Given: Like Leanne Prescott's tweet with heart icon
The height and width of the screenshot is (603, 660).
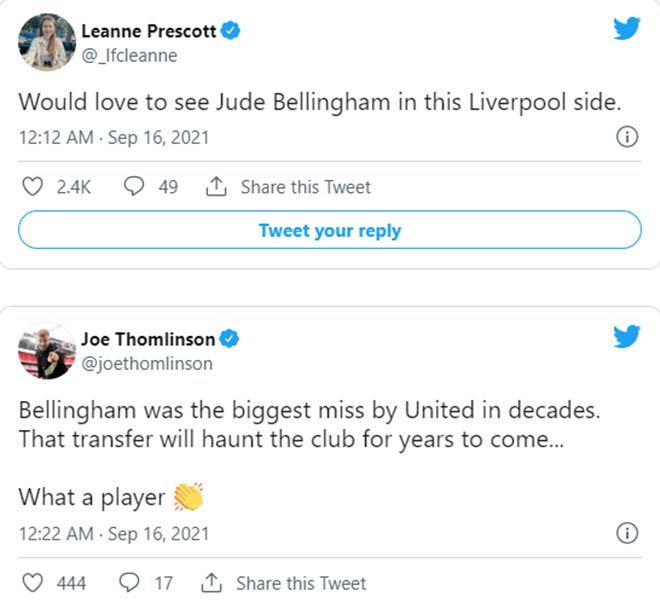Looking at the screenshot, I should coord(32,187).
